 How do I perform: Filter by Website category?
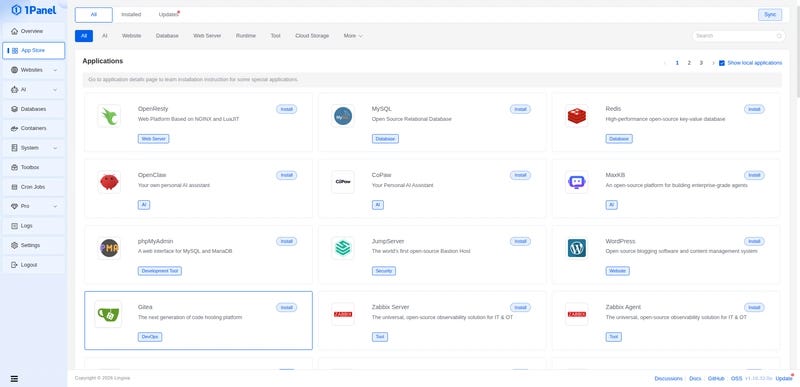(x=132, y=36)
